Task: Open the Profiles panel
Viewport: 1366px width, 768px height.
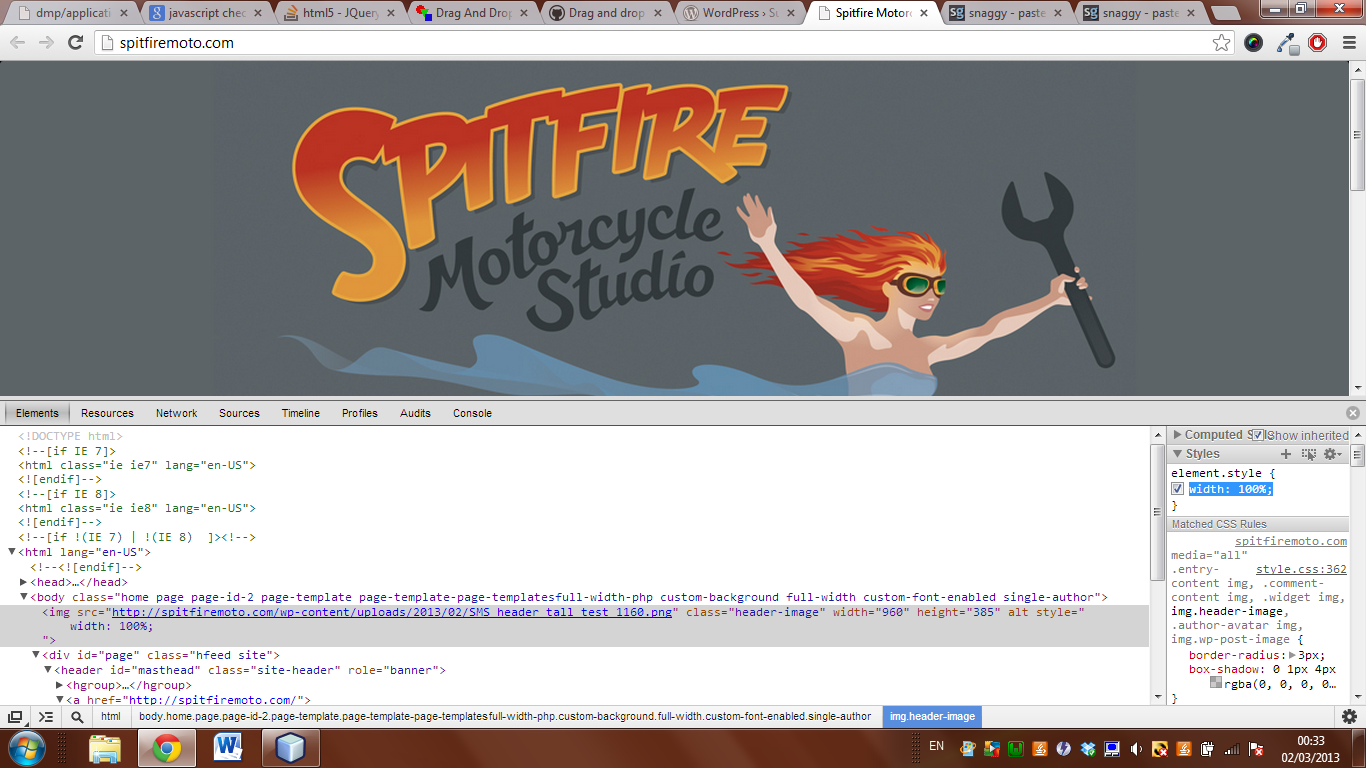Action: (360, 413)
